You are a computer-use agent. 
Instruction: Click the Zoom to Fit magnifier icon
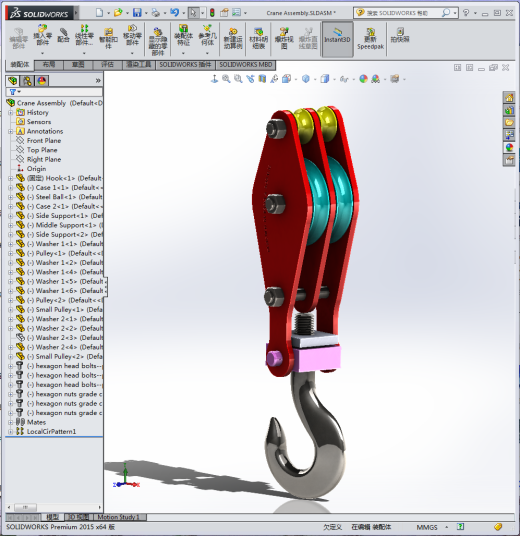tap(226, 79)
